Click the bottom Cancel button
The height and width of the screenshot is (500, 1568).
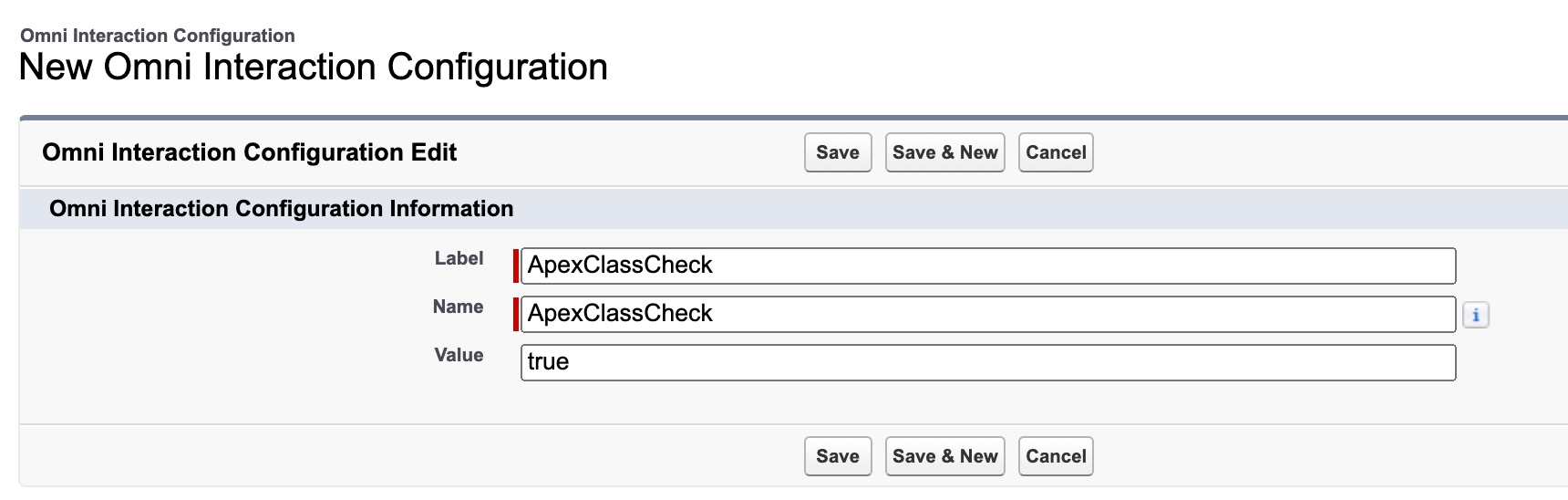1056,456
